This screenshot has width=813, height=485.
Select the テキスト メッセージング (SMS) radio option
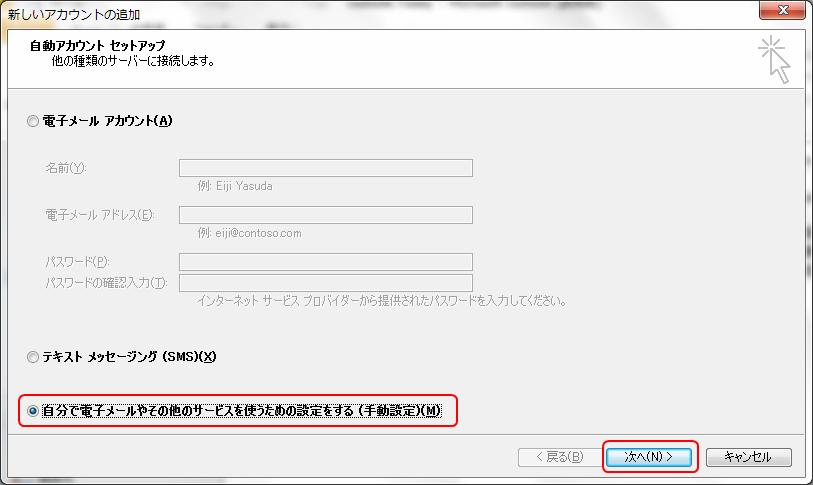pos(33,357)
